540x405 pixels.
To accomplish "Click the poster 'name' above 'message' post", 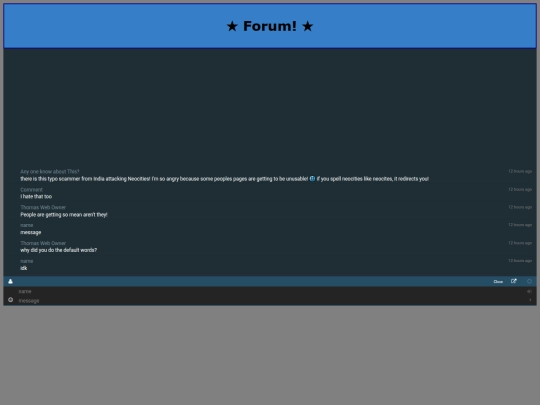I will [27, 225].
